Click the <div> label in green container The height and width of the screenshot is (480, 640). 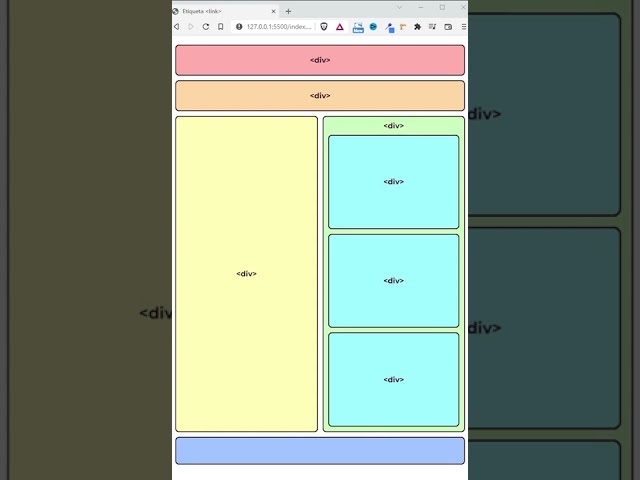tap(393, 126)
